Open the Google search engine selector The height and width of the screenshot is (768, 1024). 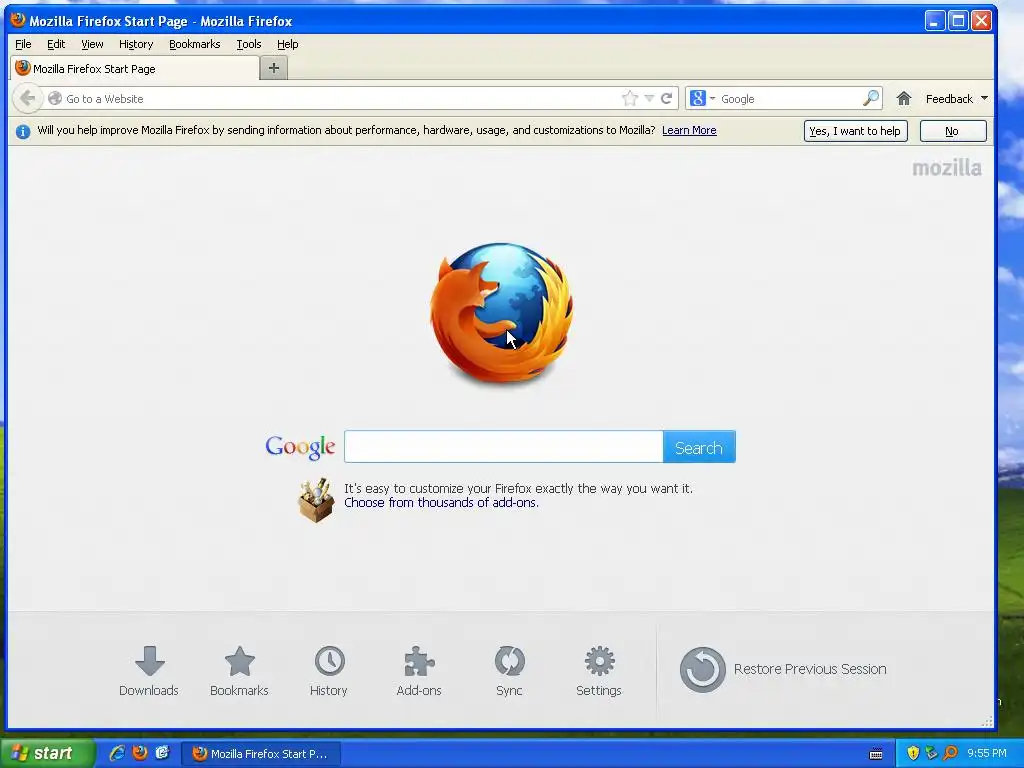pyautogui.click(x=703, y=99)
